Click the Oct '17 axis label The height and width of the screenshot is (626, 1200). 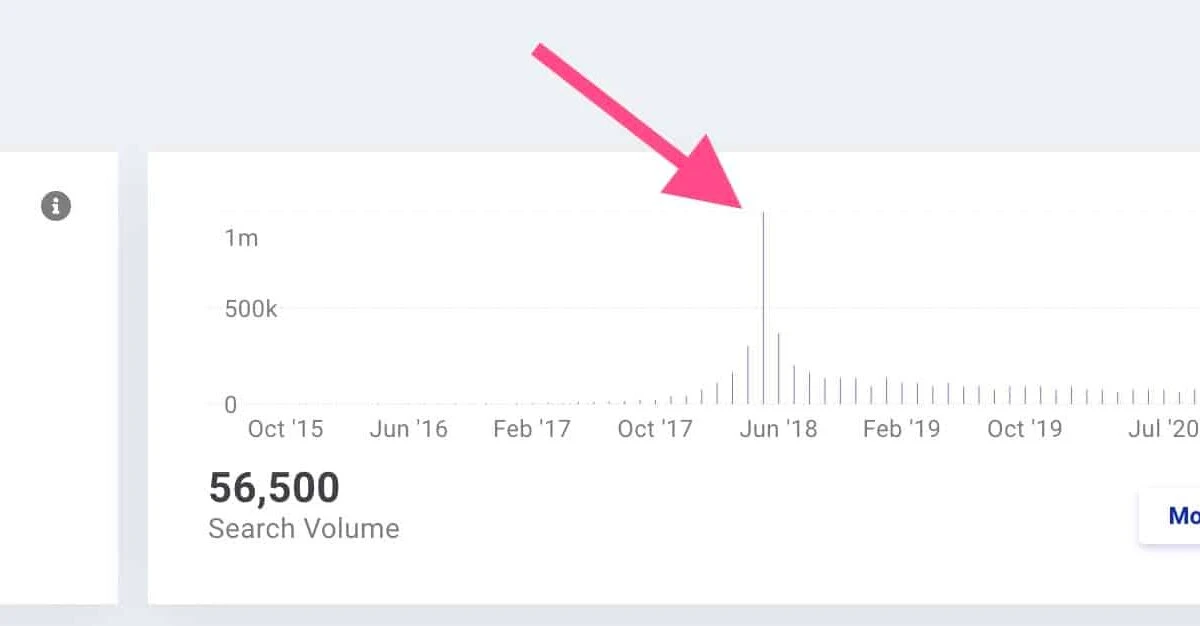(x=655, y=429)
